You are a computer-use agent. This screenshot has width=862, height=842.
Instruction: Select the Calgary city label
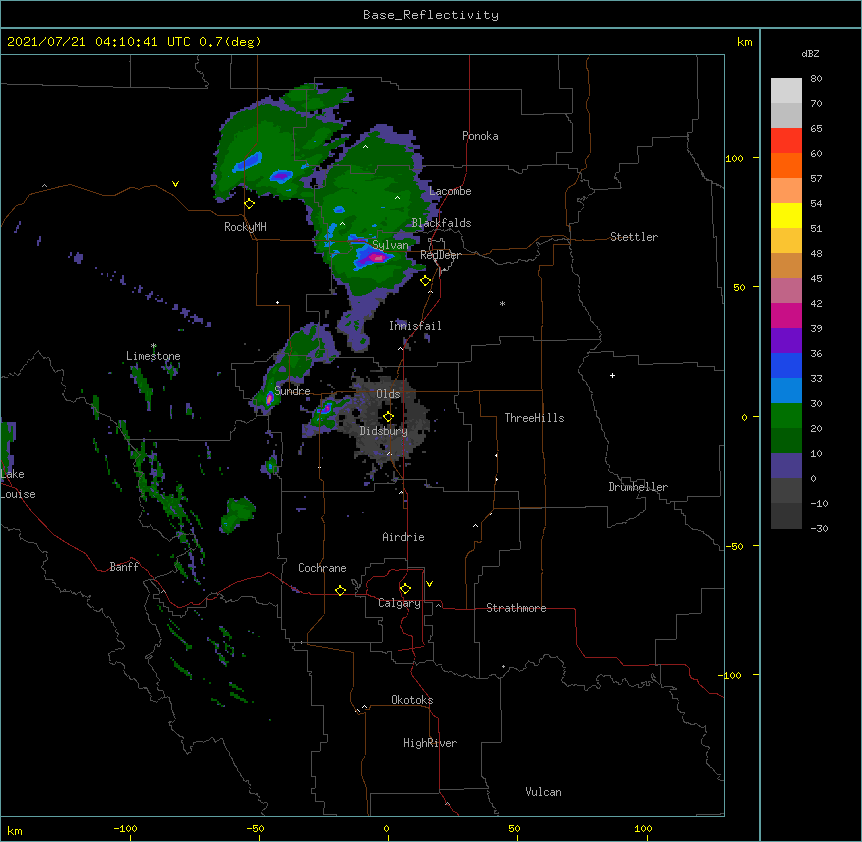399,603
